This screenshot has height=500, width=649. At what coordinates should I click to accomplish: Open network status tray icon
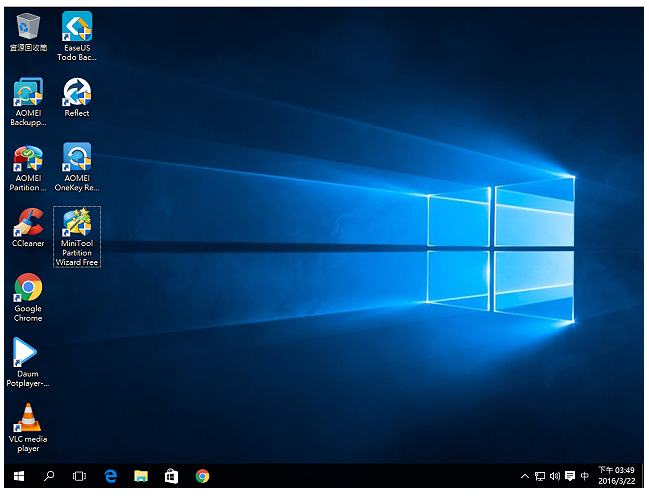point(540,476)
